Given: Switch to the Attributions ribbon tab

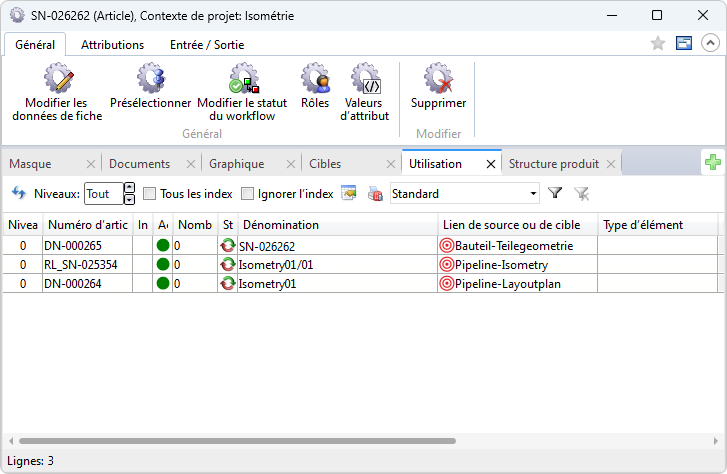Looking at the screenshot, I should tap(113, 45).
